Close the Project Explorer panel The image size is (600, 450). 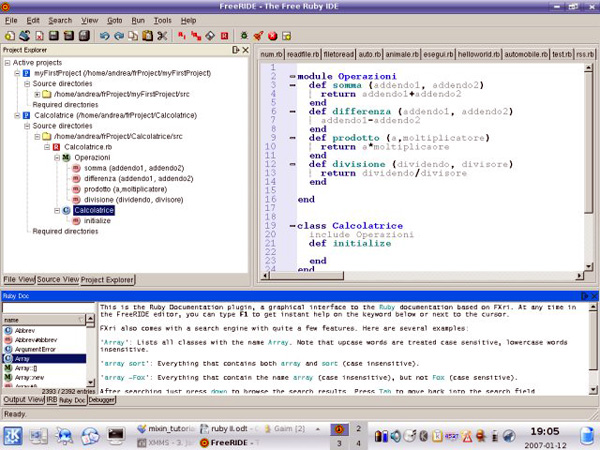[246, 50]
